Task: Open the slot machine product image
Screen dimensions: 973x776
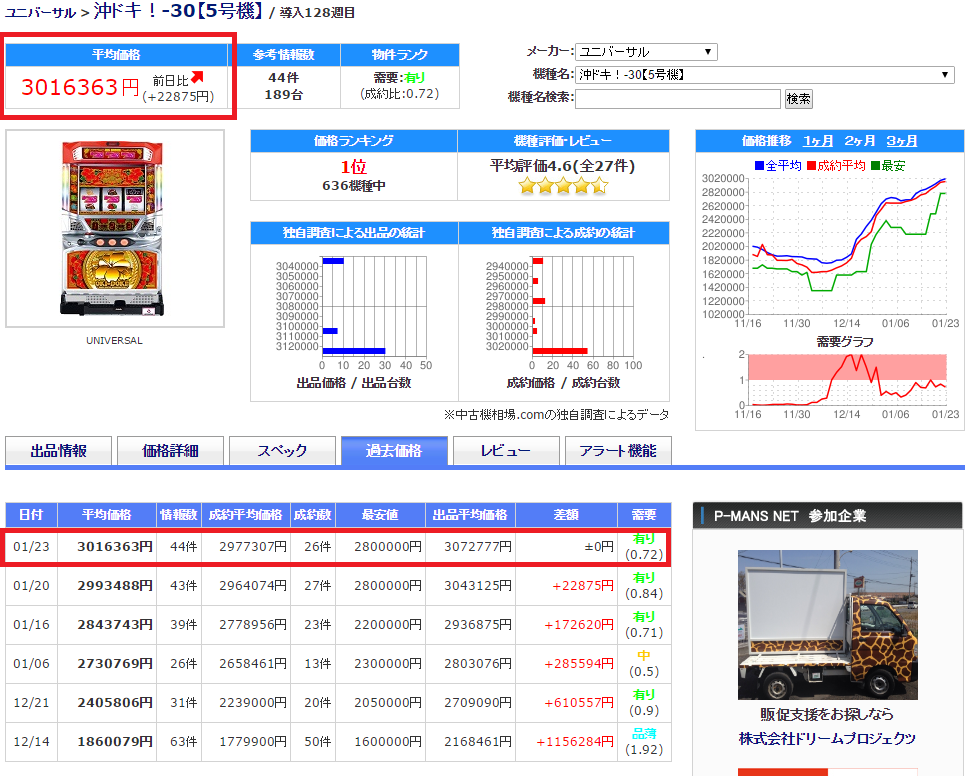Action: 115,228
